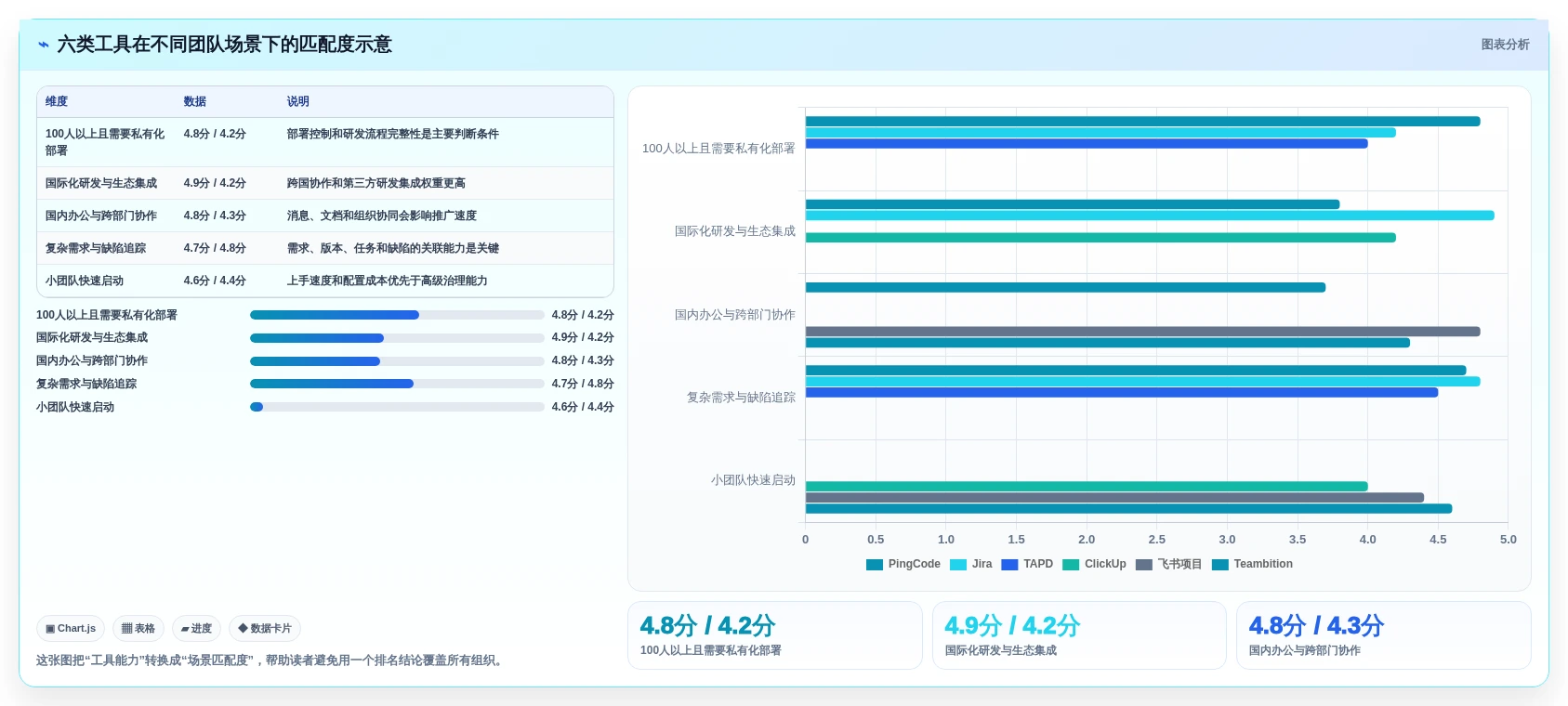Click description 跨国协作和第三方研发集成权重更高
Screen dimensions: 1568x706
coord(376,183)
